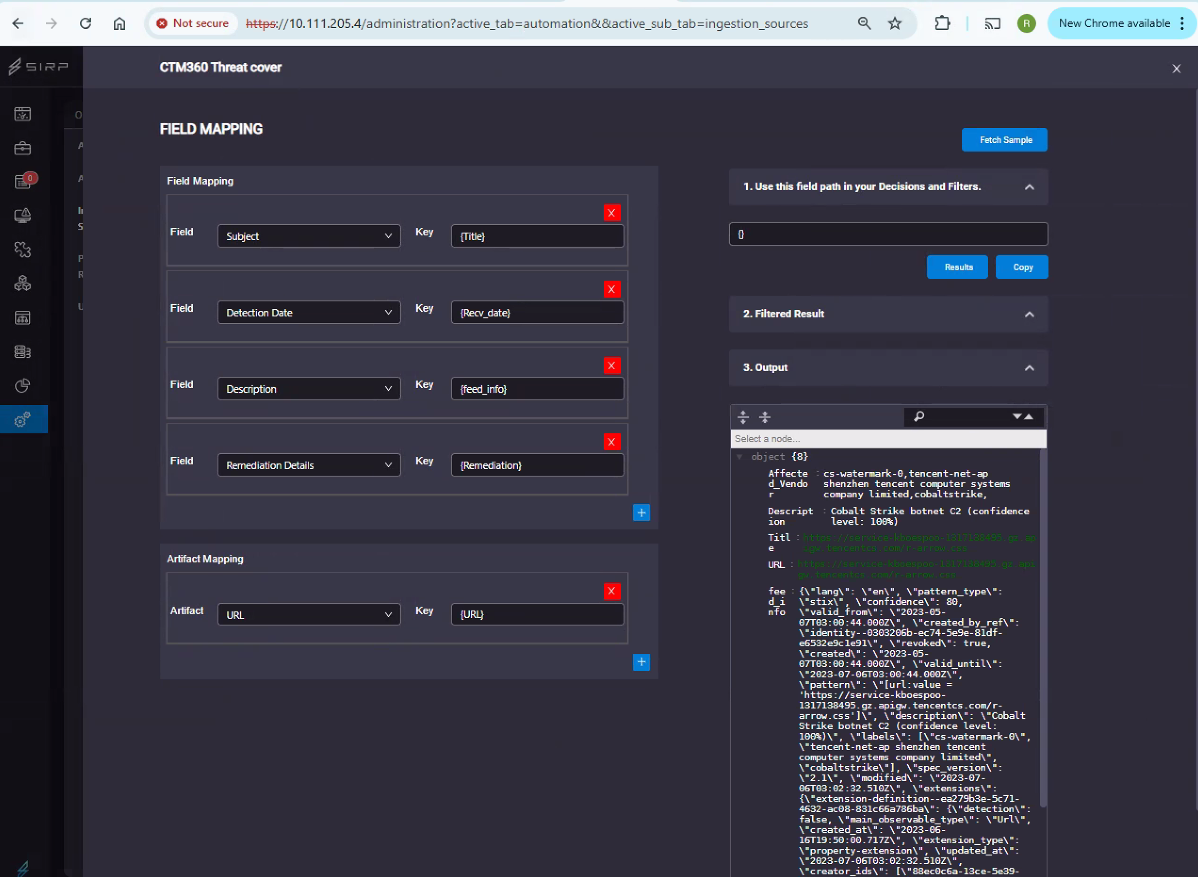Go to previous search result in output viewer
Viewport: 1198px width, 877px height.
point(1028,416)
